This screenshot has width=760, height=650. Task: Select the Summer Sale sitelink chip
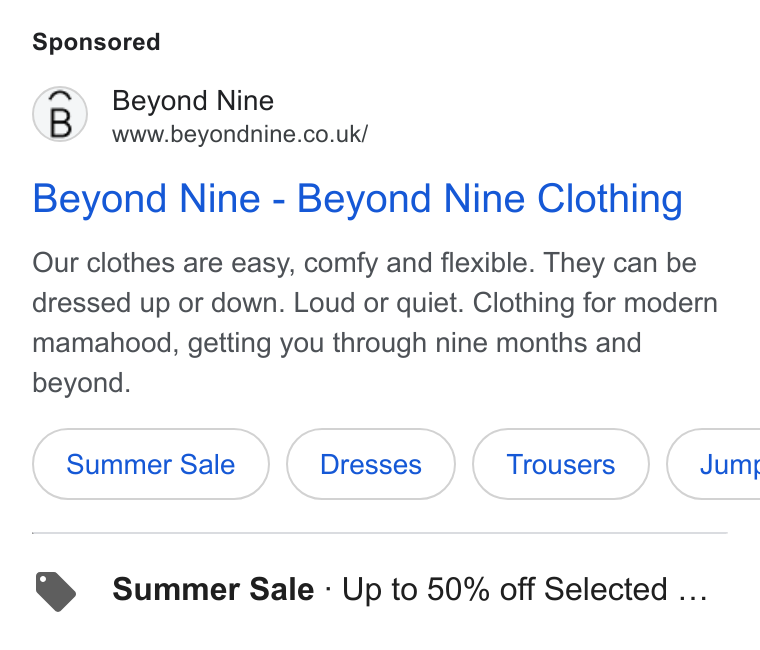(x=151, y=464)
